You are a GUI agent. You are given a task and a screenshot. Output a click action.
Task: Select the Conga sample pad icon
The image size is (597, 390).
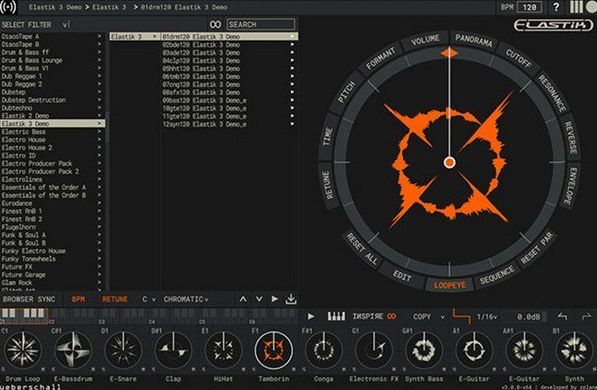324,349
